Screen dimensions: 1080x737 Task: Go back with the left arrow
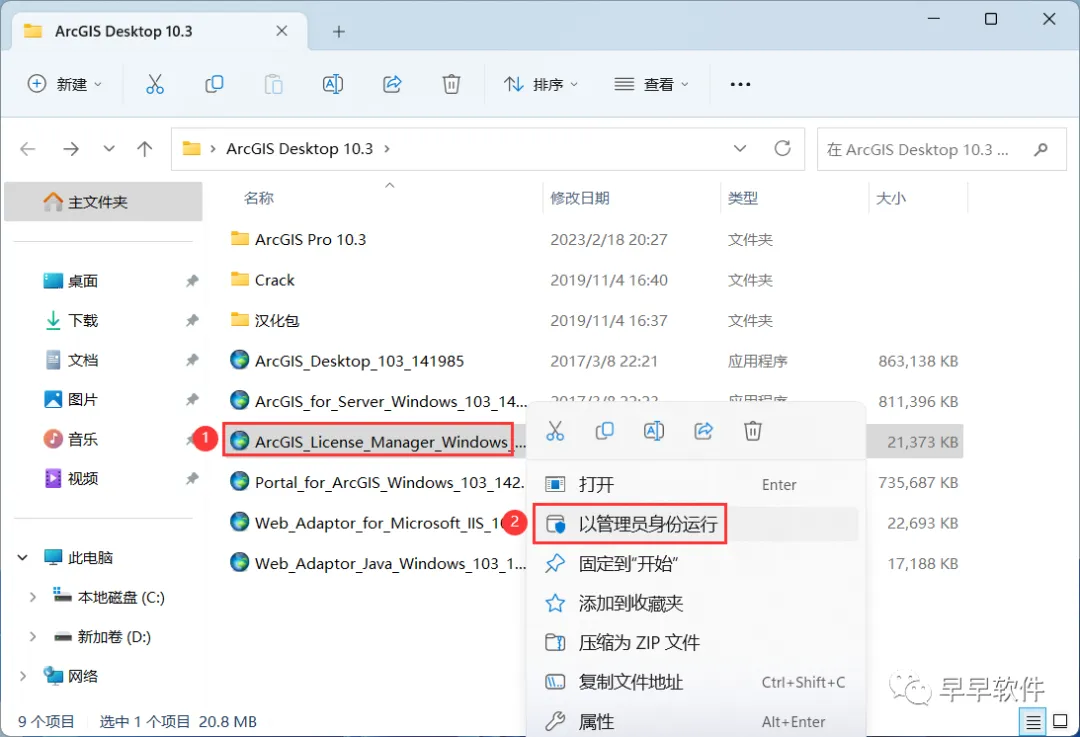pos(28,149)
